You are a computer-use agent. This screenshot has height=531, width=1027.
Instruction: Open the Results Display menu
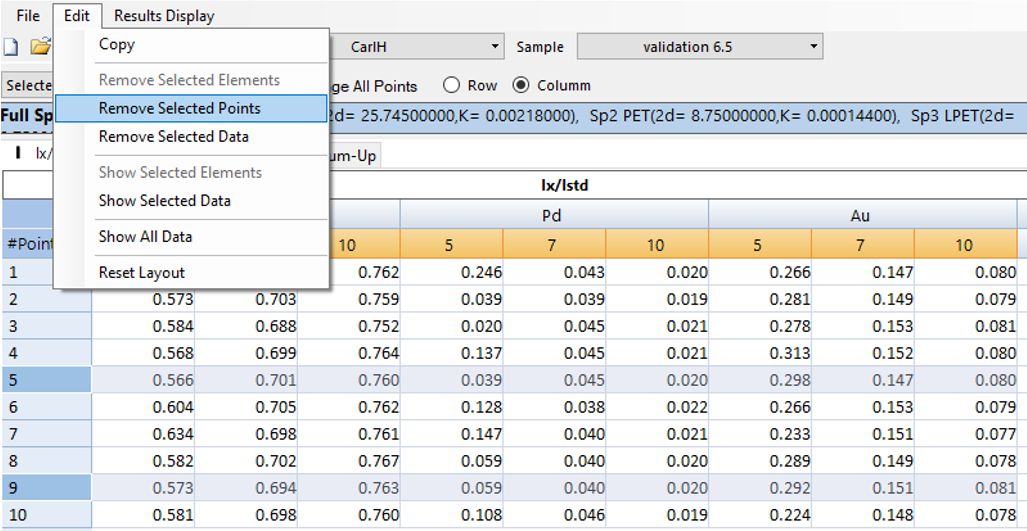pyautogui.click(x=163, y=16)
